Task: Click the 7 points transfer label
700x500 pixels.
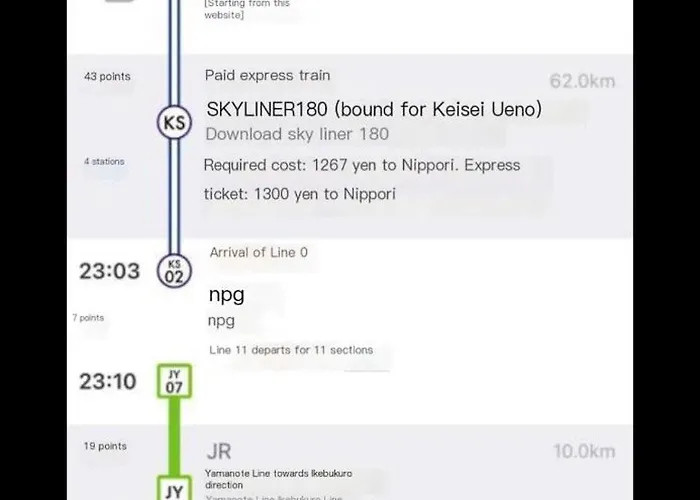Action: [x=88, y=318]
